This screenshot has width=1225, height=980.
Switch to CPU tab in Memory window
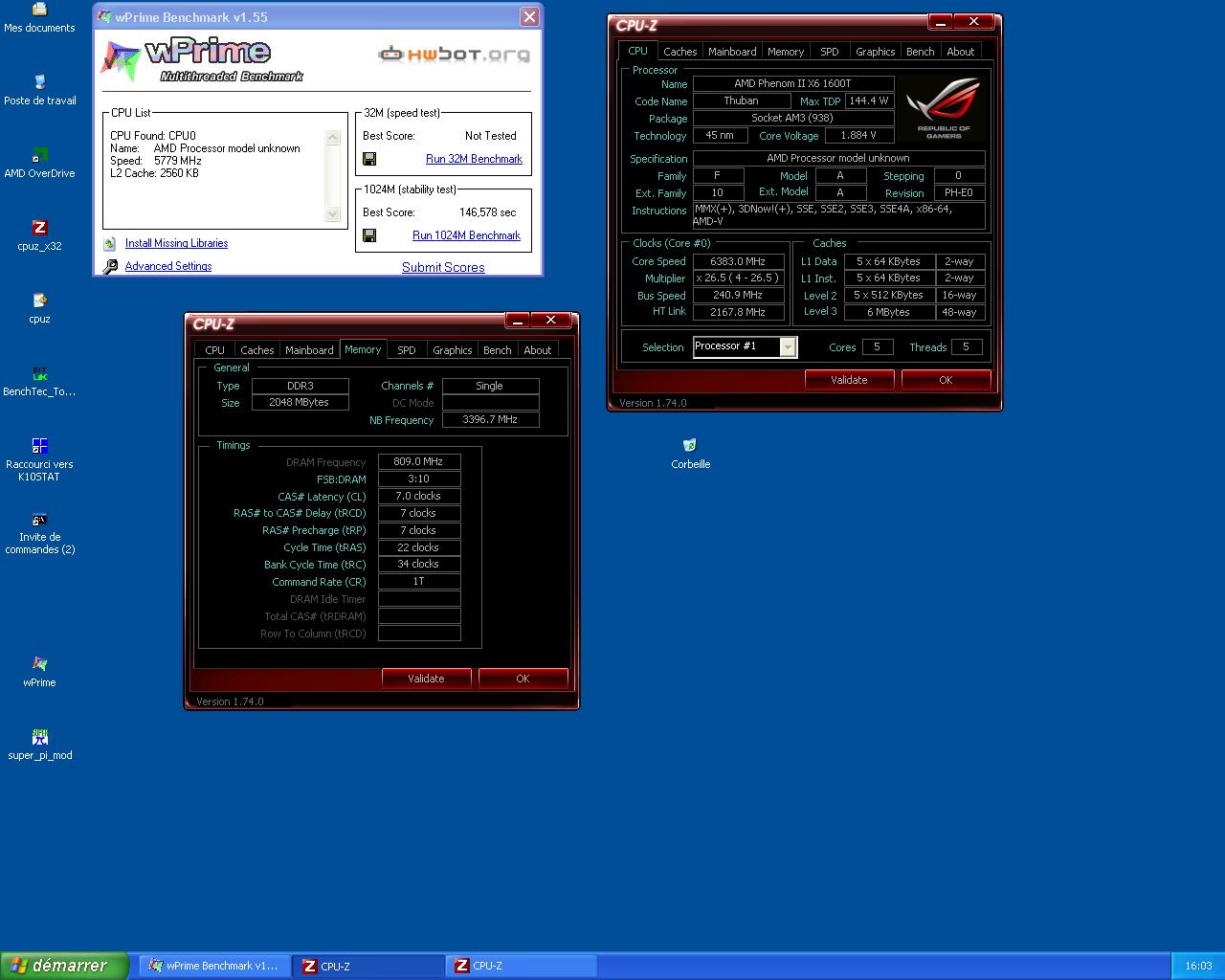tap(214, 350)
